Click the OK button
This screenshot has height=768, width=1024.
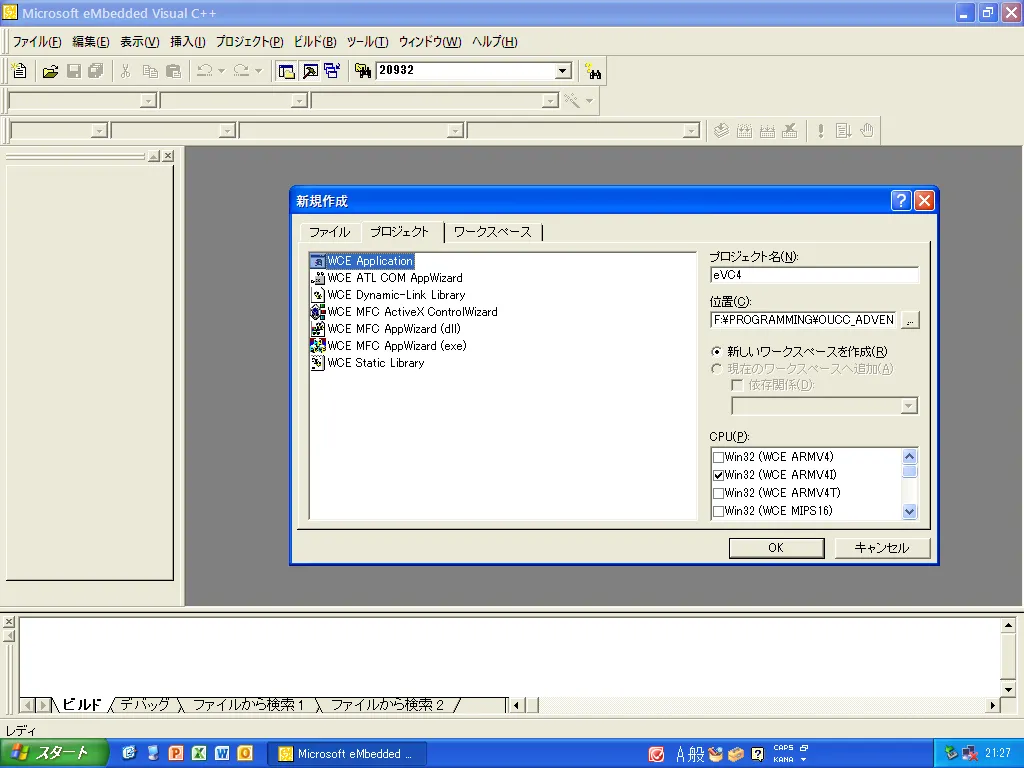click(x=776, y=548)
